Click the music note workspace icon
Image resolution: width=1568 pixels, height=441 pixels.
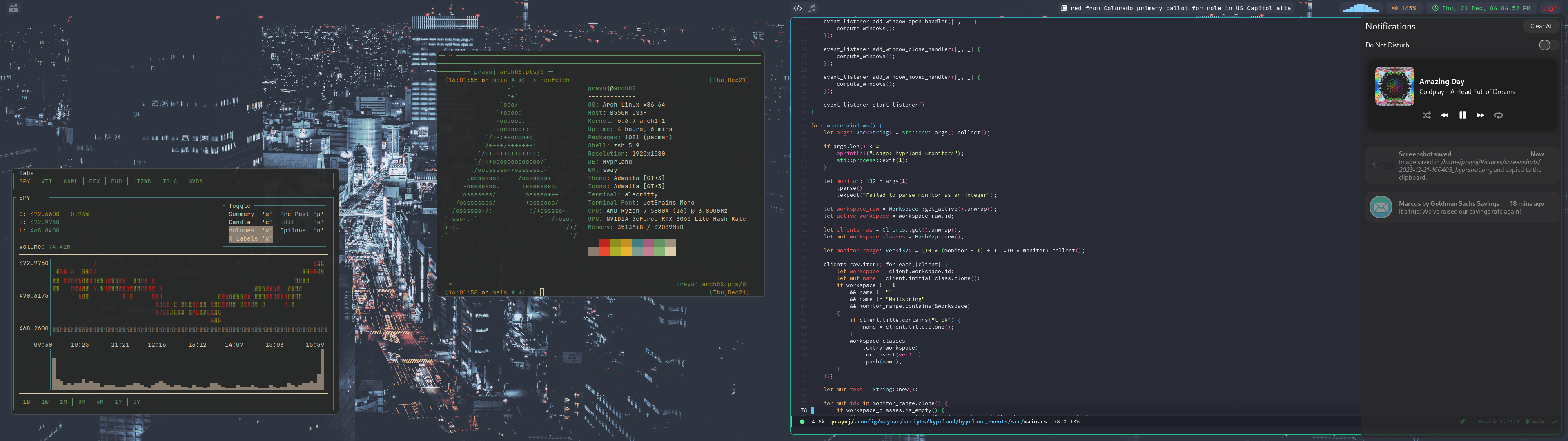tap(812, 9)
